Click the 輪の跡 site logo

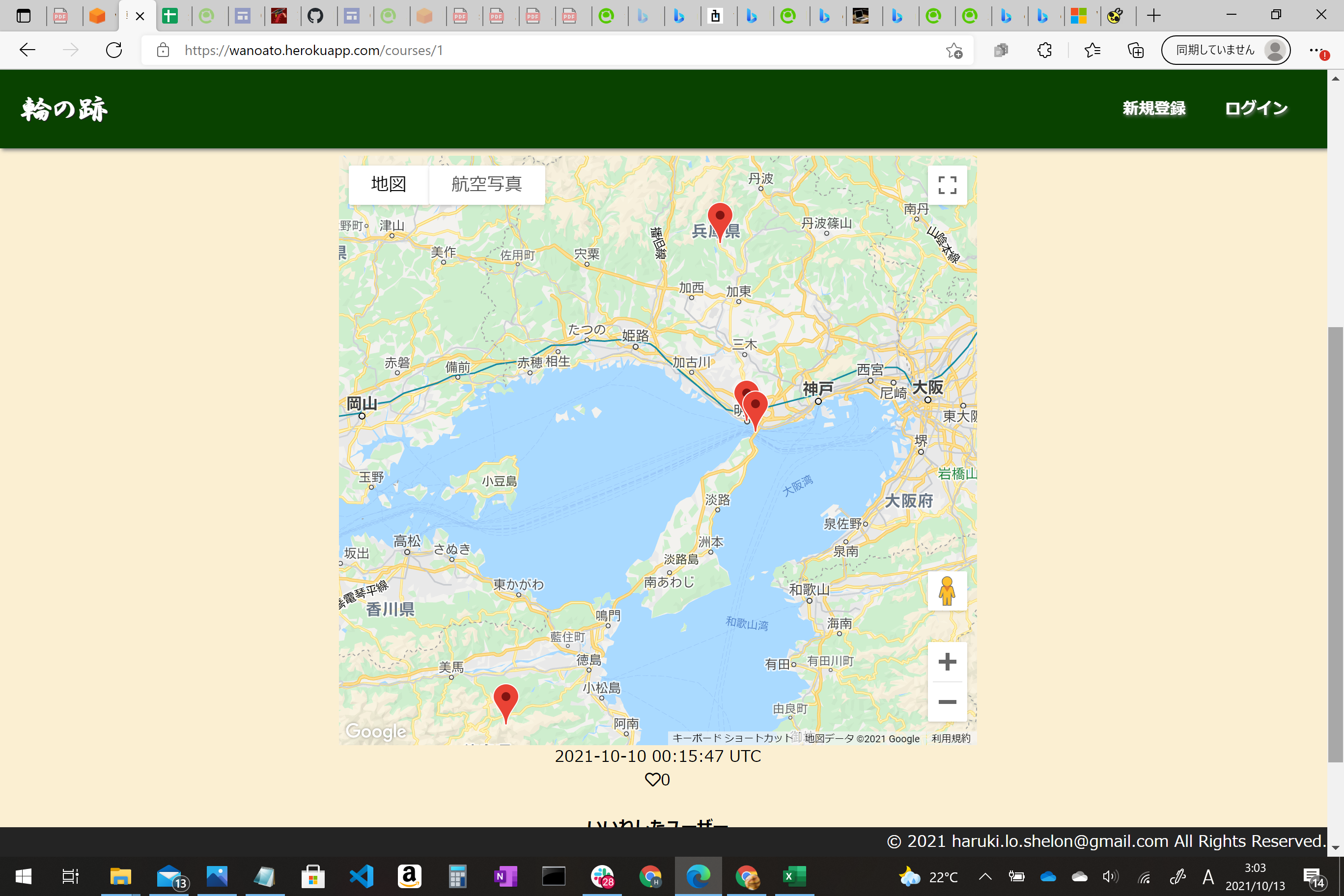pos(64,109)
